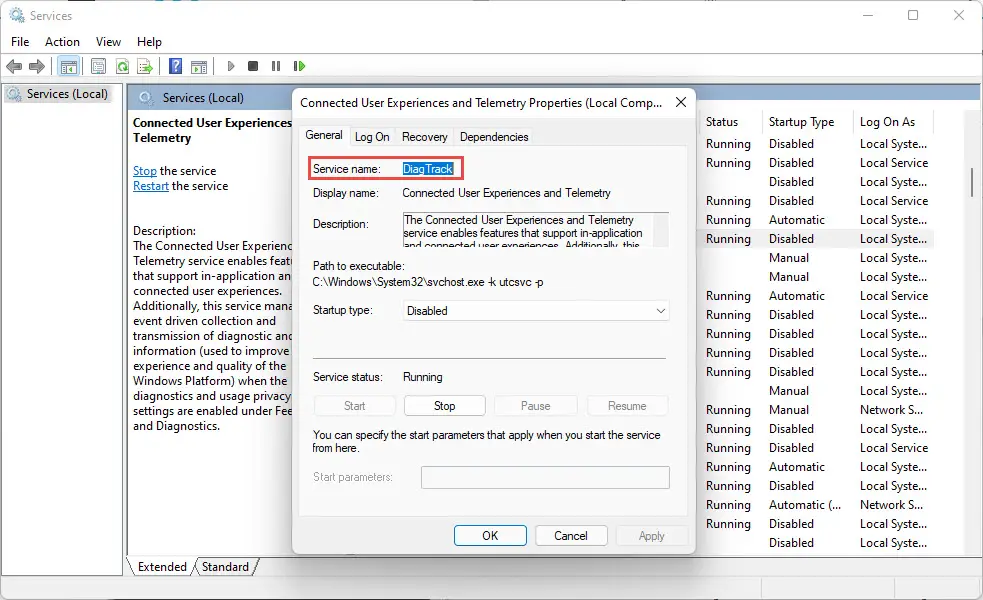The width and height of the screenshot is (983, 600).
Task: Switch to the Dependencies tab
Action: pos(494,137)
